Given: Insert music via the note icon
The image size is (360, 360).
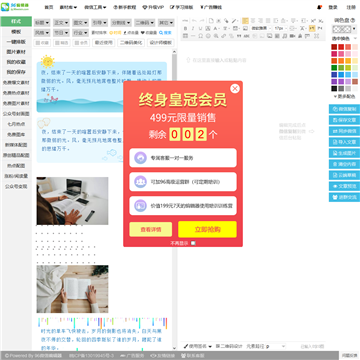Looking at the screenshot, I should (x=284, y=36).
